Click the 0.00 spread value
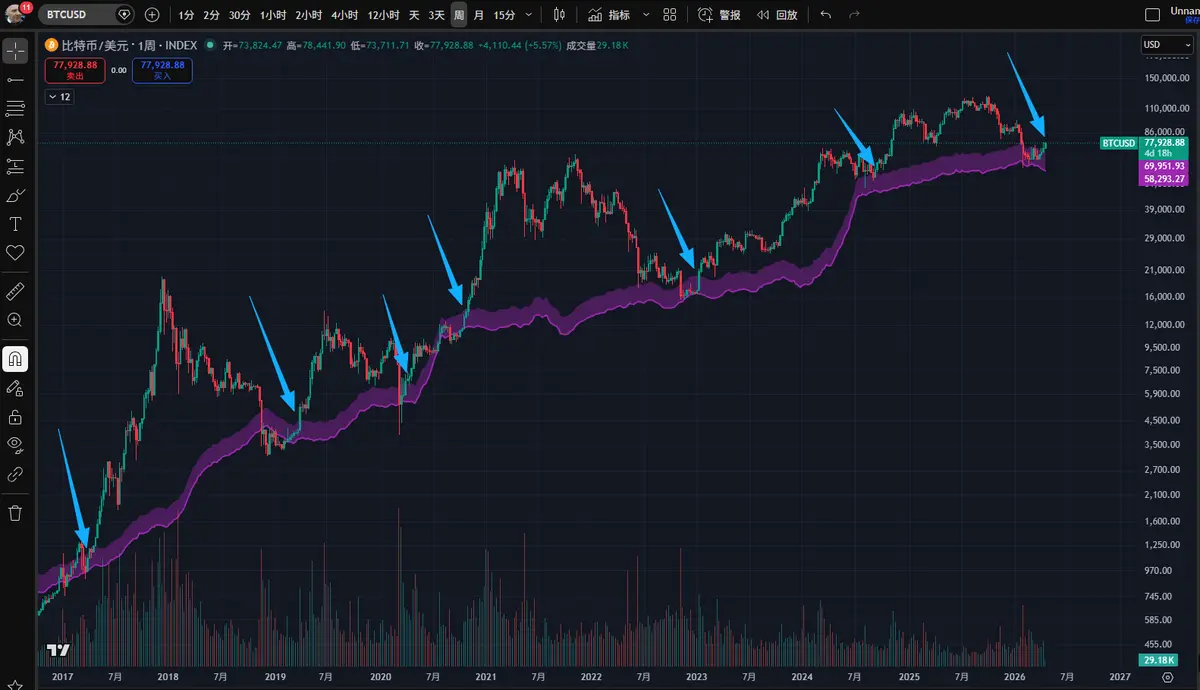 coord(118,70)
